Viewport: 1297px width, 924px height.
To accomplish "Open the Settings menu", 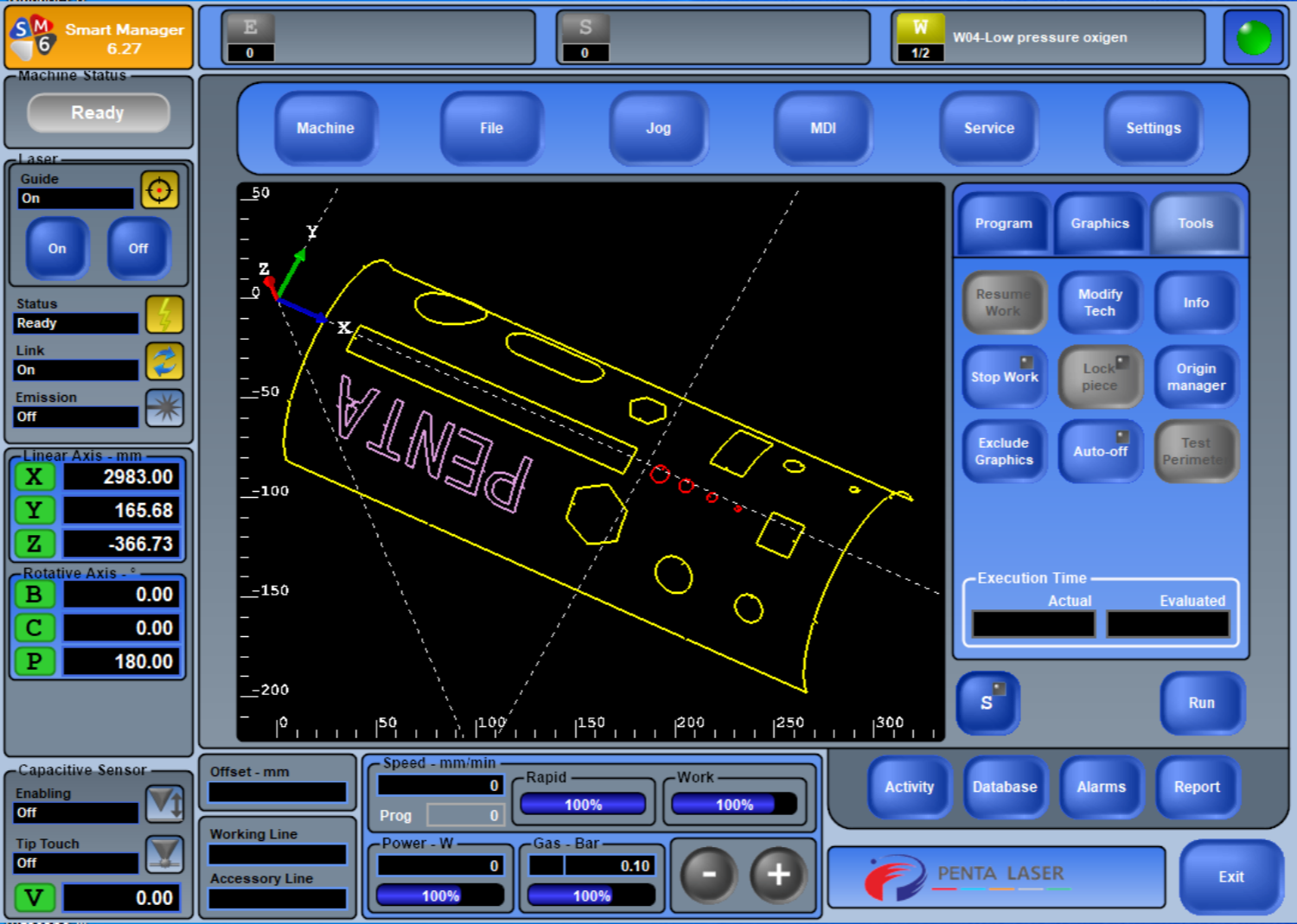I will [1153, 128].
